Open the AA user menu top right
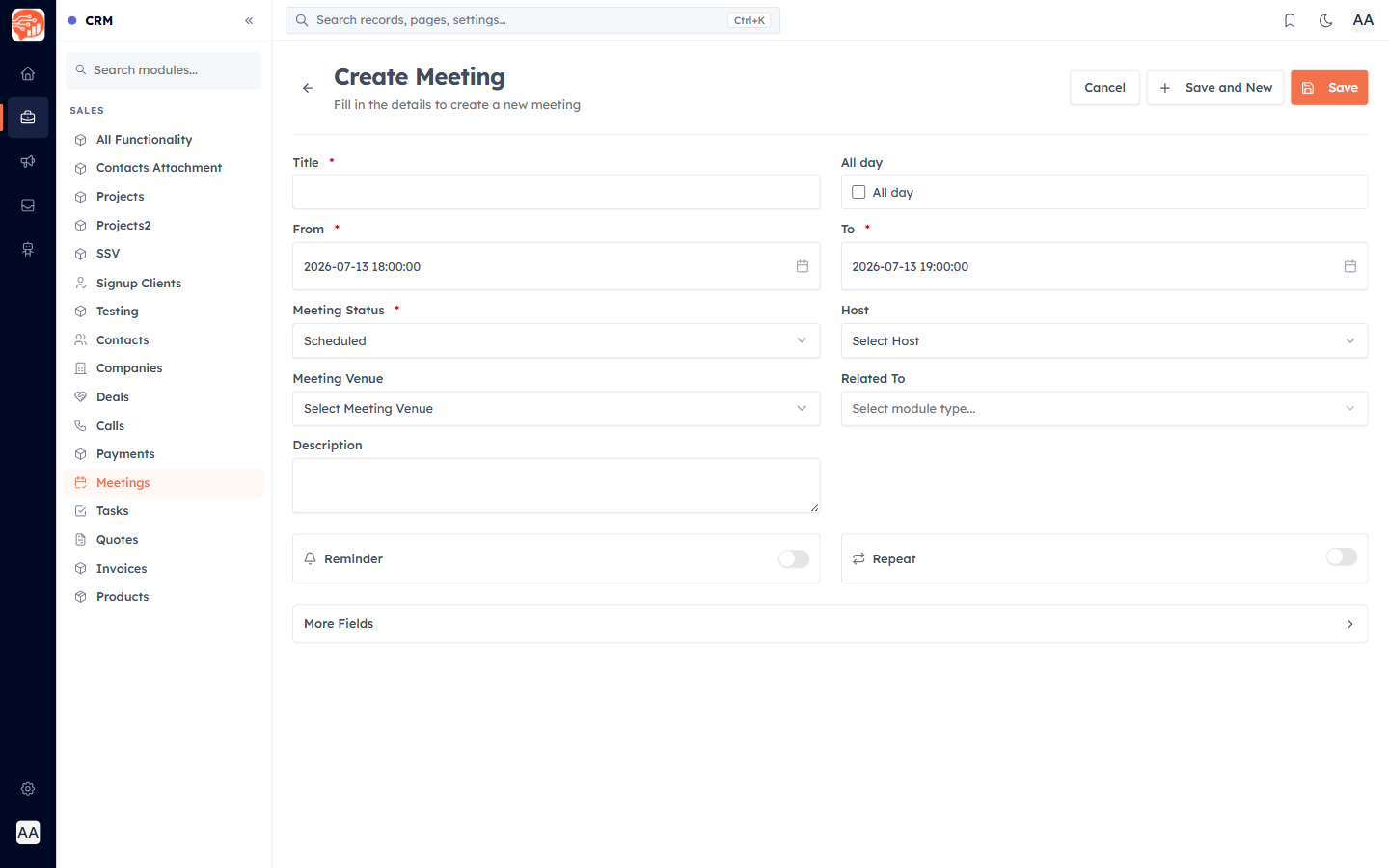The height and width of the screenshot is (868, 1389). (1363, 20)
